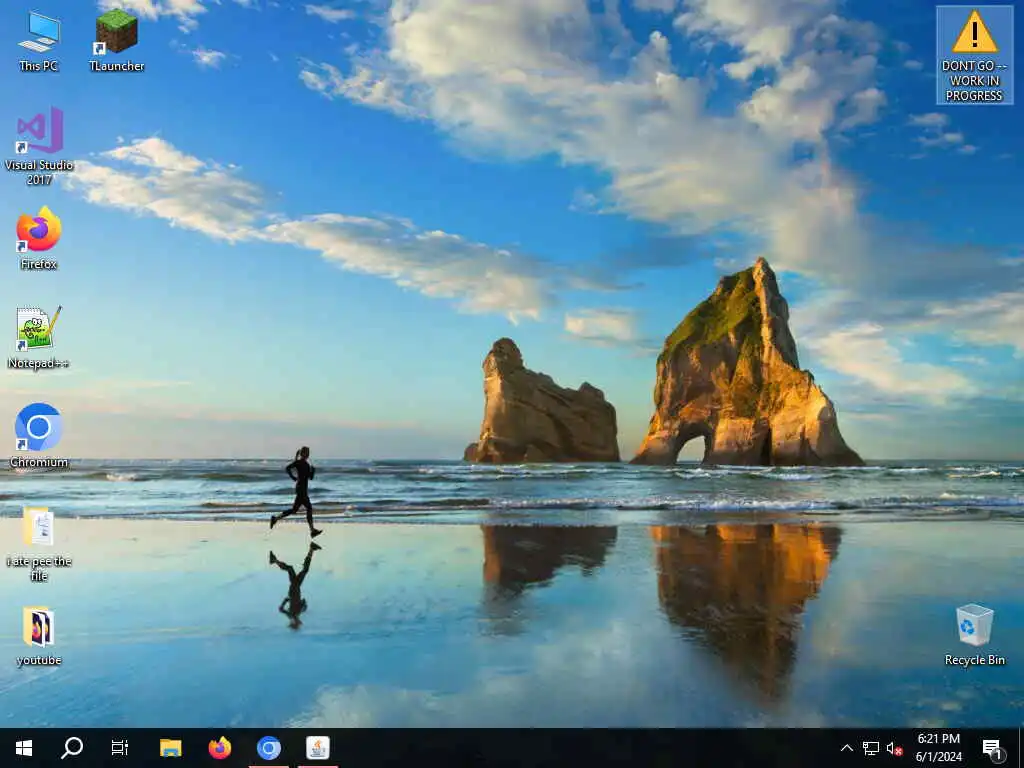Open the Windows Start menu

[x=24, y=748]
